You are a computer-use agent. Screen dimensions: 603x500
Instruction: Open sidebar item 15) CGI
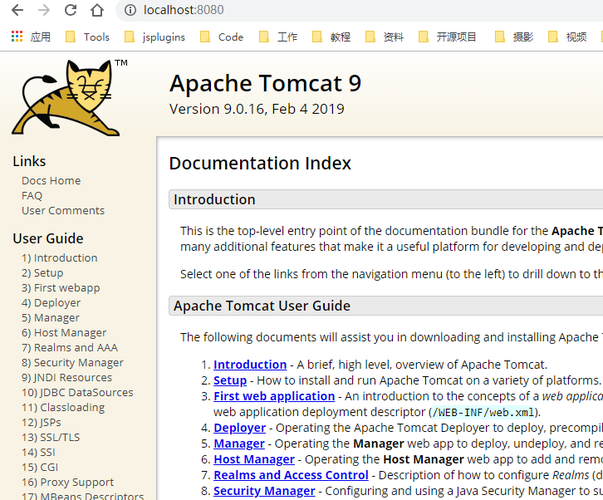[x=40, y=467]
